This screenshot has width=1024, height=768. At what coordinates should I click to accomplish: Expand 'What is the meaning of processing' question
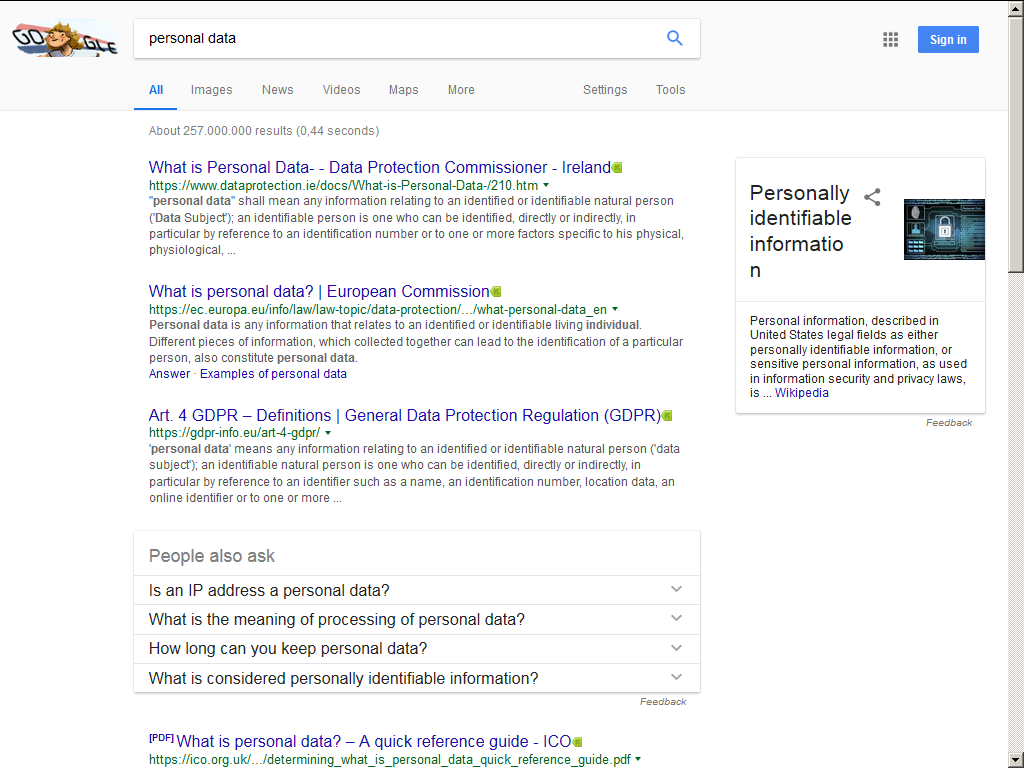pyautogui.click(x=417, y=619)
